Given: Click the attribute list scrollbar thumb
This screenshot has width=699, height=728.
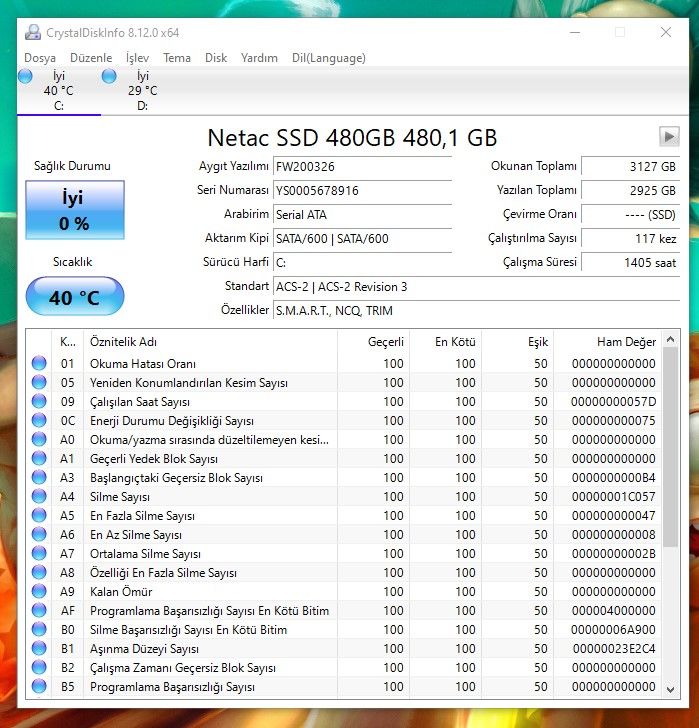Looking at the screenshot, I should coord(670,447).
